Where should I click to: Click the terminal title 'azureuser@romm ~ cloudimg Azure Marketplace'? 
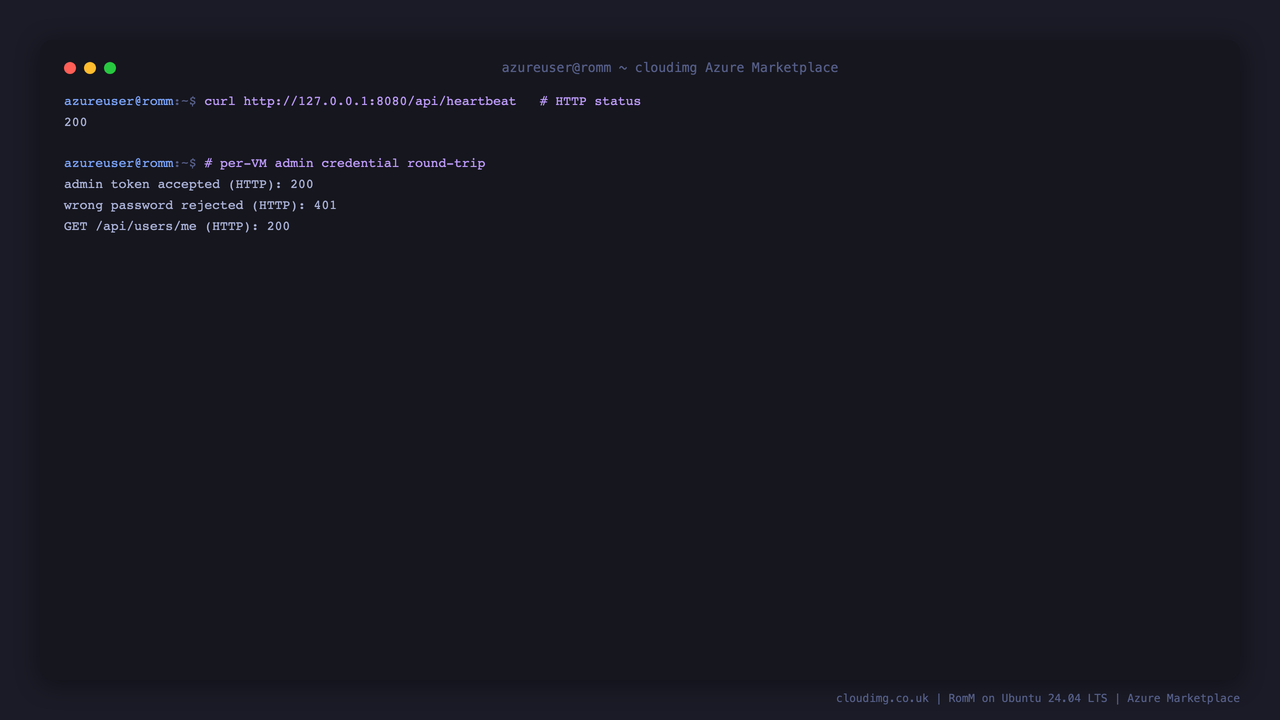pyautogui.click(x=670, y=68)
